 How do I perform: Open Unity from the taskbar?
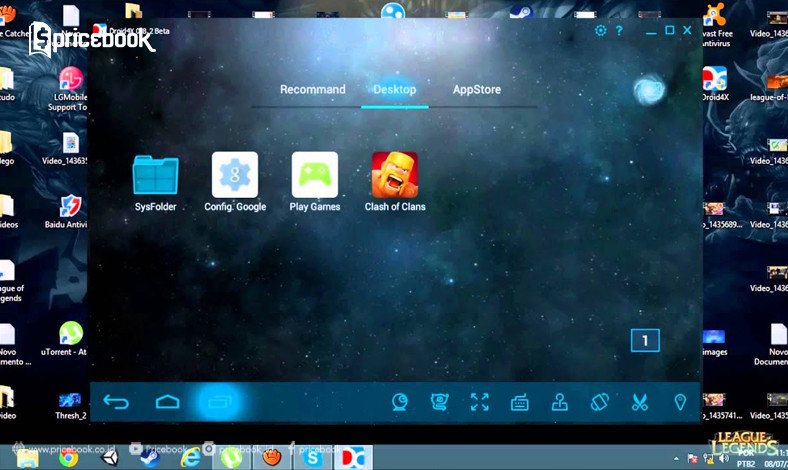[110, 457]
